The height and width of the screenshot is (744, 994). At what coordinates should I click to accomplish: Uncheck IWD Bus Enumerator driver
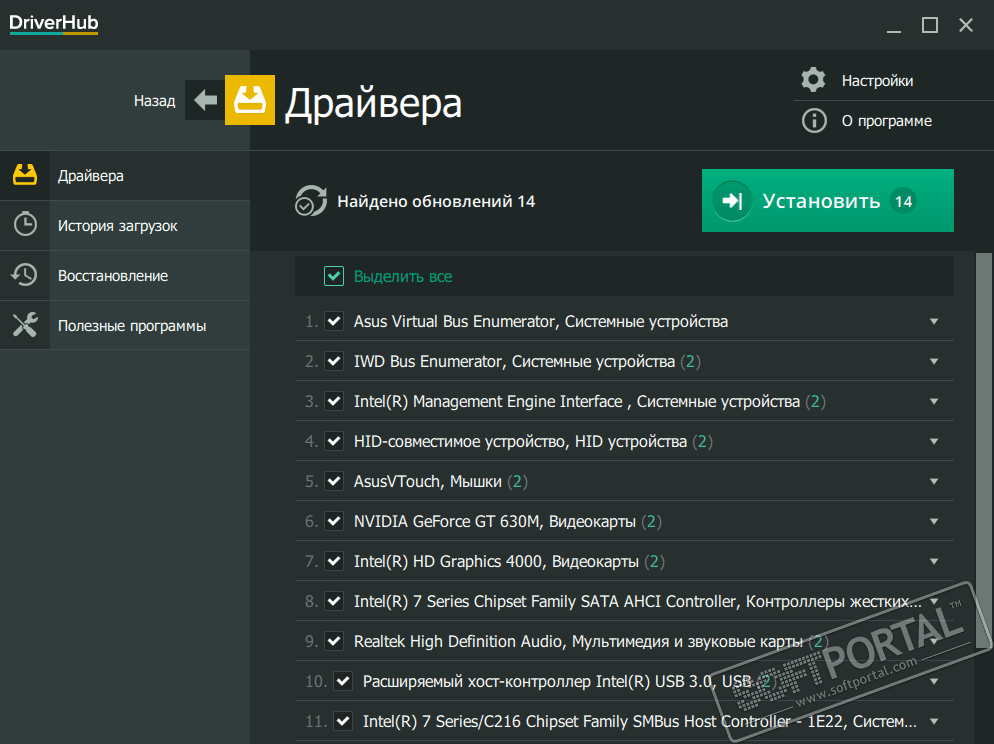[334, 361]
